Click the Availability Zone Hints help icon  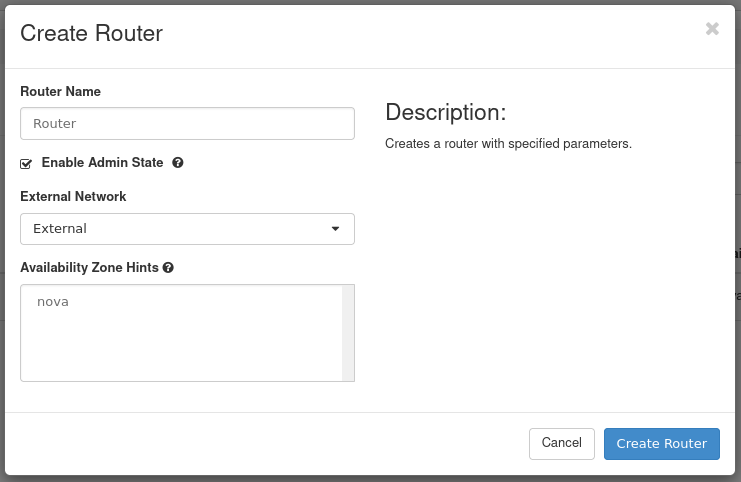[x=168, y=268]
